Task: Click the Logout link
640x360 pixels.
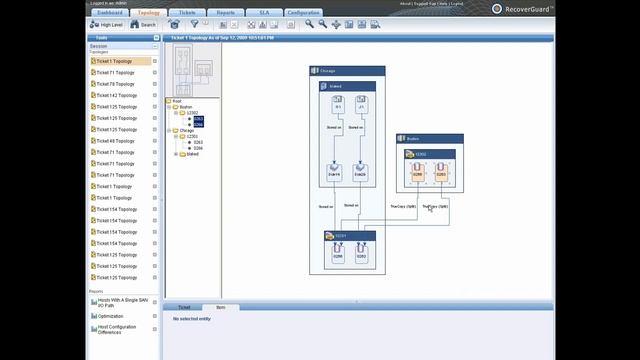Action: [x=457, y=4]
